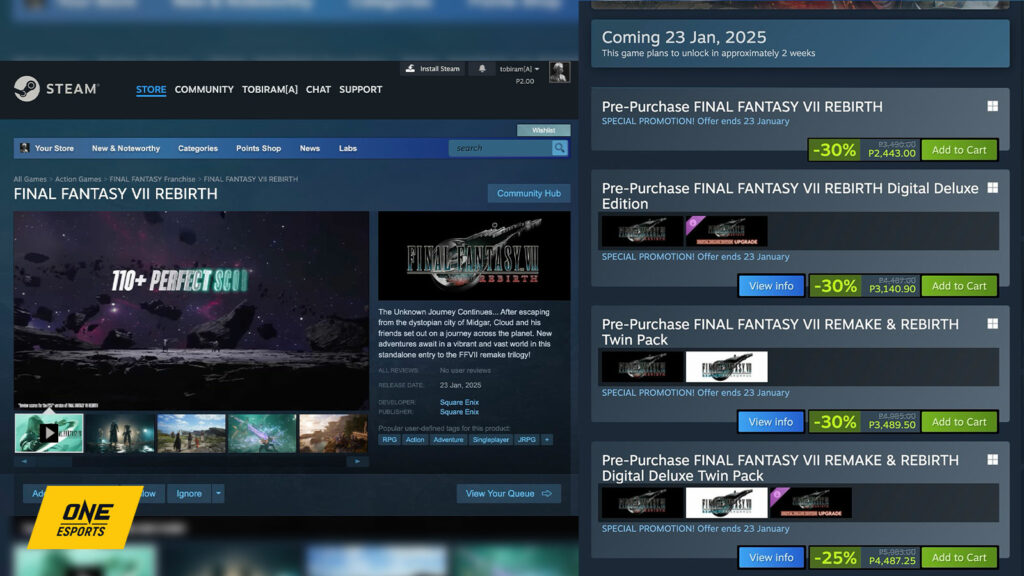Click the Adventure tag
The width and height of the screenshot is (1024, 576).
tap(448, 440)
